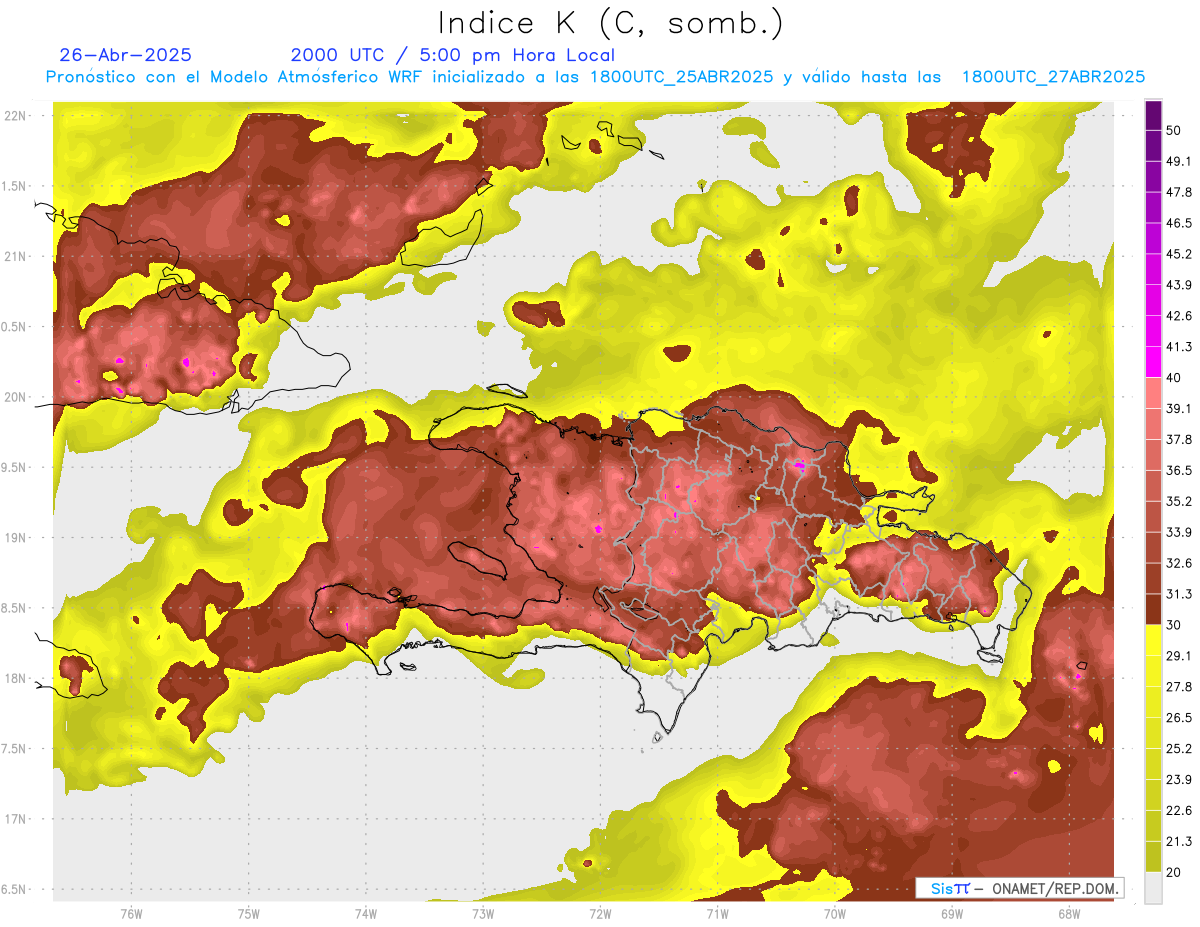Click the gray swatch below 20 on scale
Image resolution: width=1200 pixels, height=927 pixels.
click(1153, 887)
